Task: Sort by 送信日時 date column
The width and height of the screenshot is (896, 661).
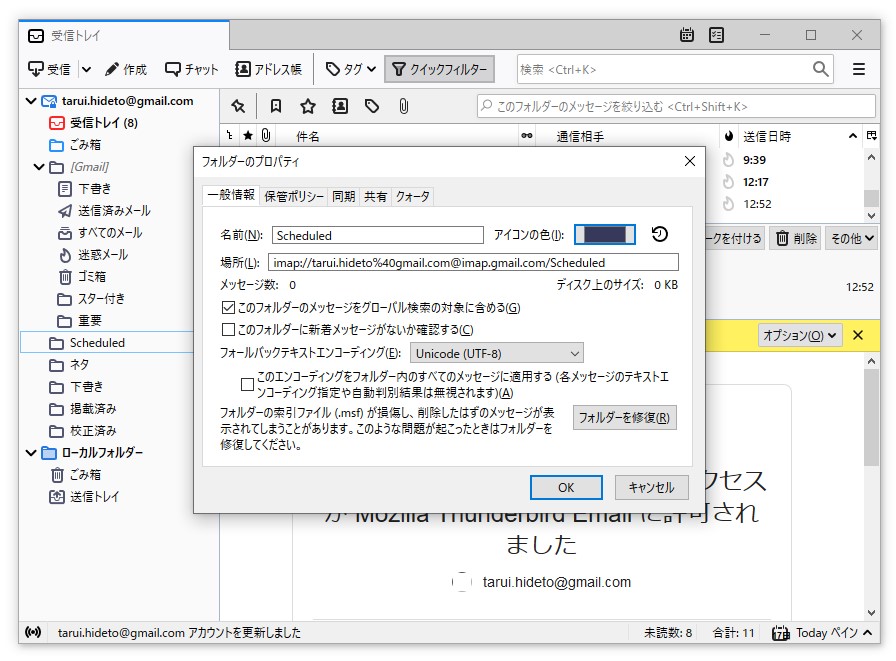Action: click(x=767, y=136)
